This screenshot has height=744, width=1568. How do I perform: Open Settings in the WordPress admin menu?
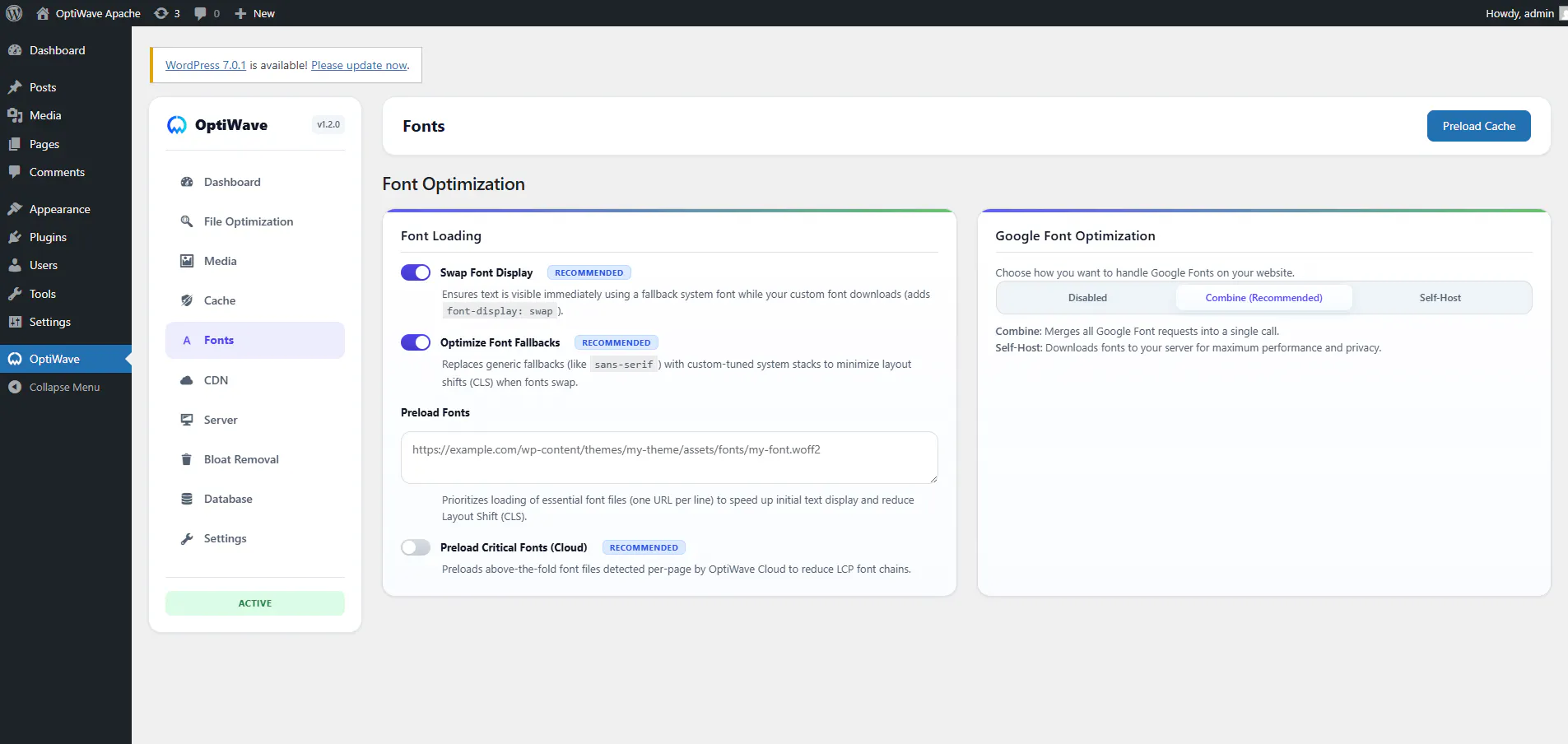[66, 322]
